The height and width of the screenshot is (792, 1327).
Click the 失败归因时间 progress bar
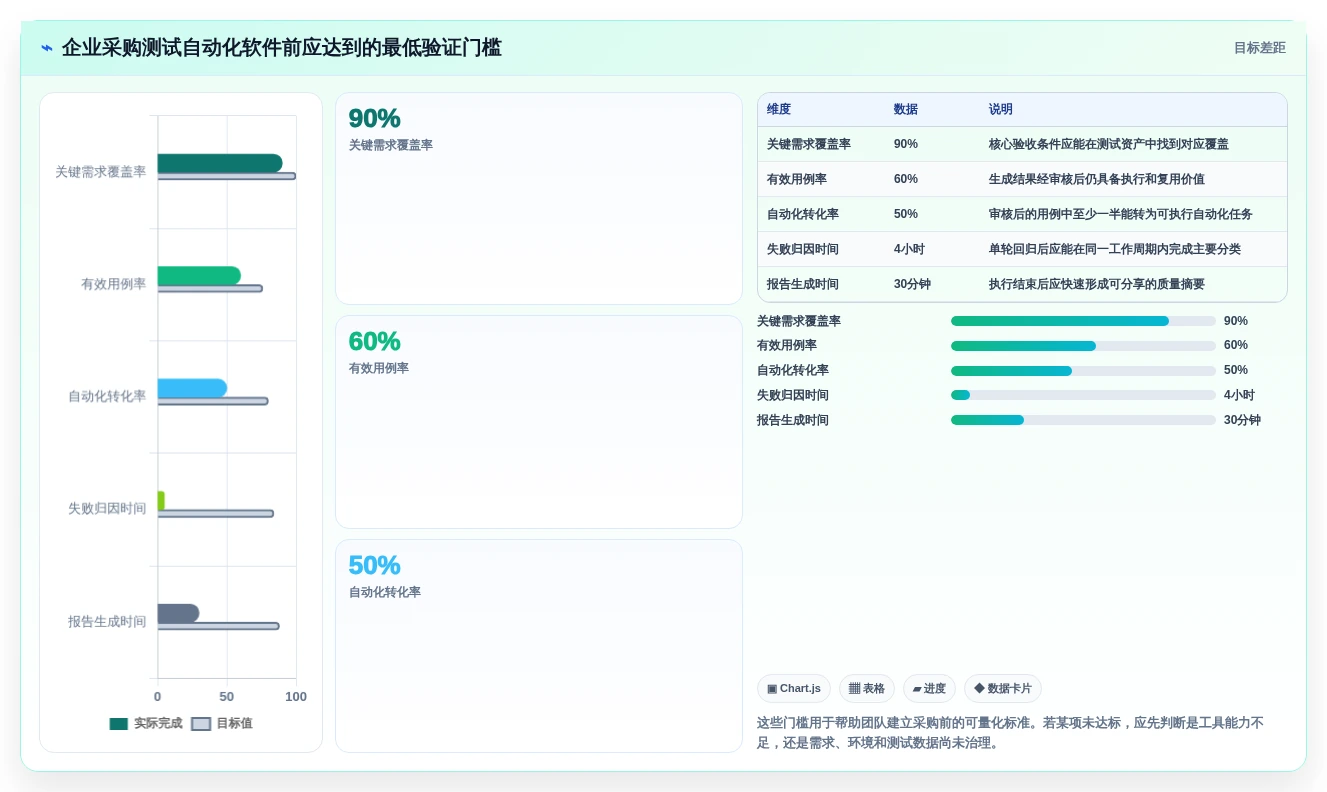(1083, 395)
